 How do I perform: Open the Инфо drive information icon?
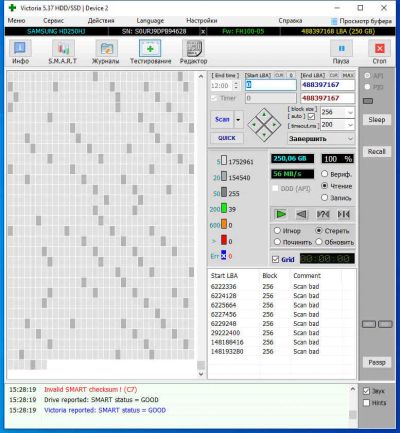pos(20,49)
